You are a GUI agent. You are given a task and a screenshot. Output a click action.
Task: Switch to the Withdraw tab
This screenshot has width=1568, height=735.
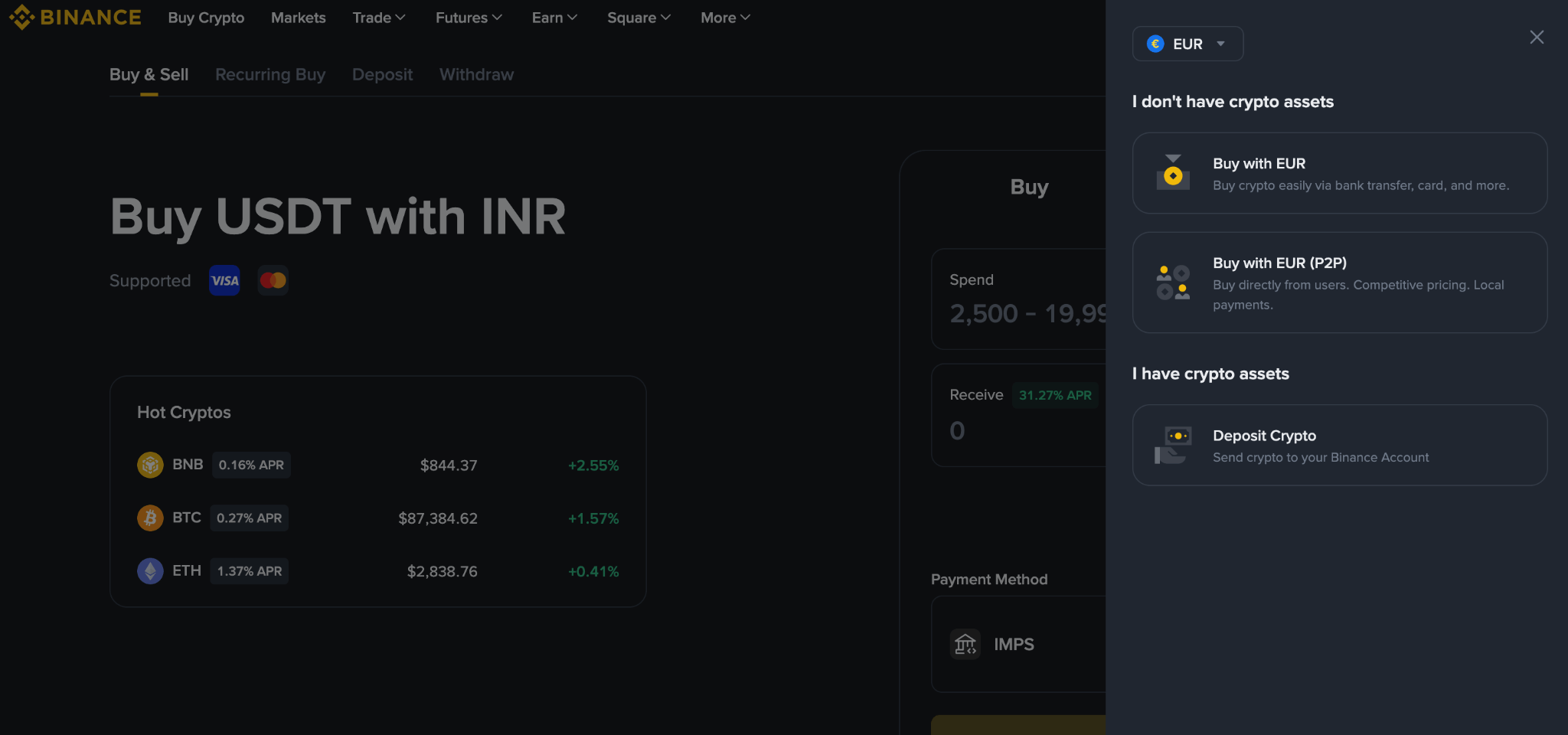point(476,74)
